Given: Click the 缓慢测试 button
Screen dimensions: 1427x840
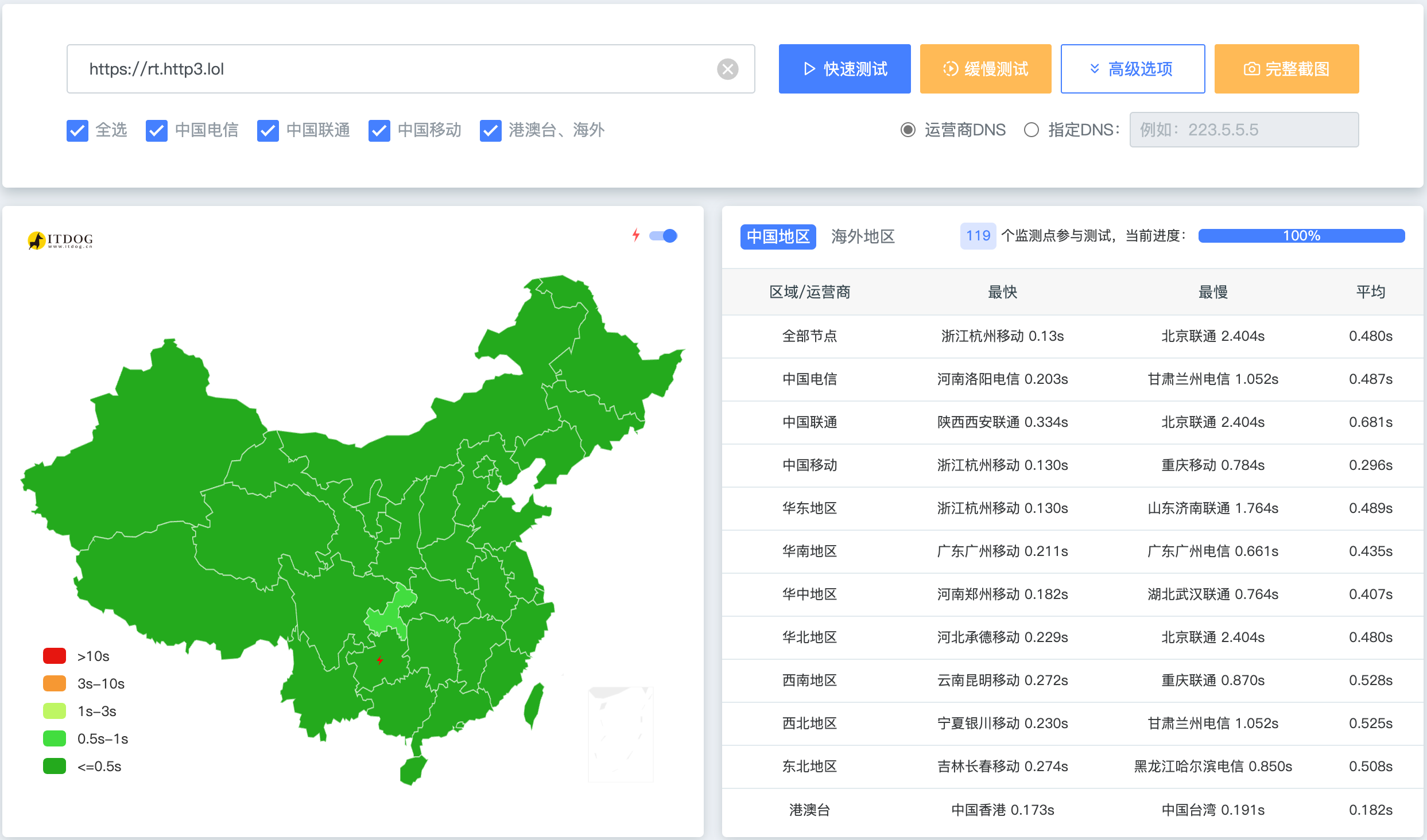Looking at the screenshot, I should (986, 68).
